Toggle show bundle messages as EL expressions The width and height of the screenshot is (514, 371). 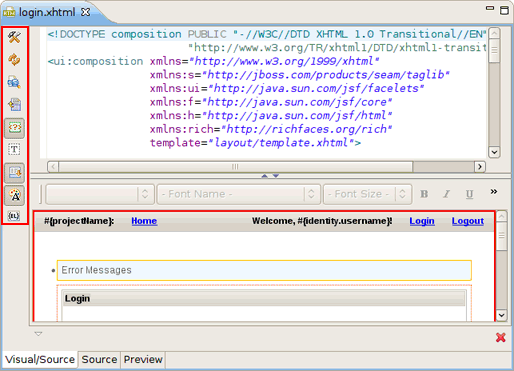pos(14,216)
